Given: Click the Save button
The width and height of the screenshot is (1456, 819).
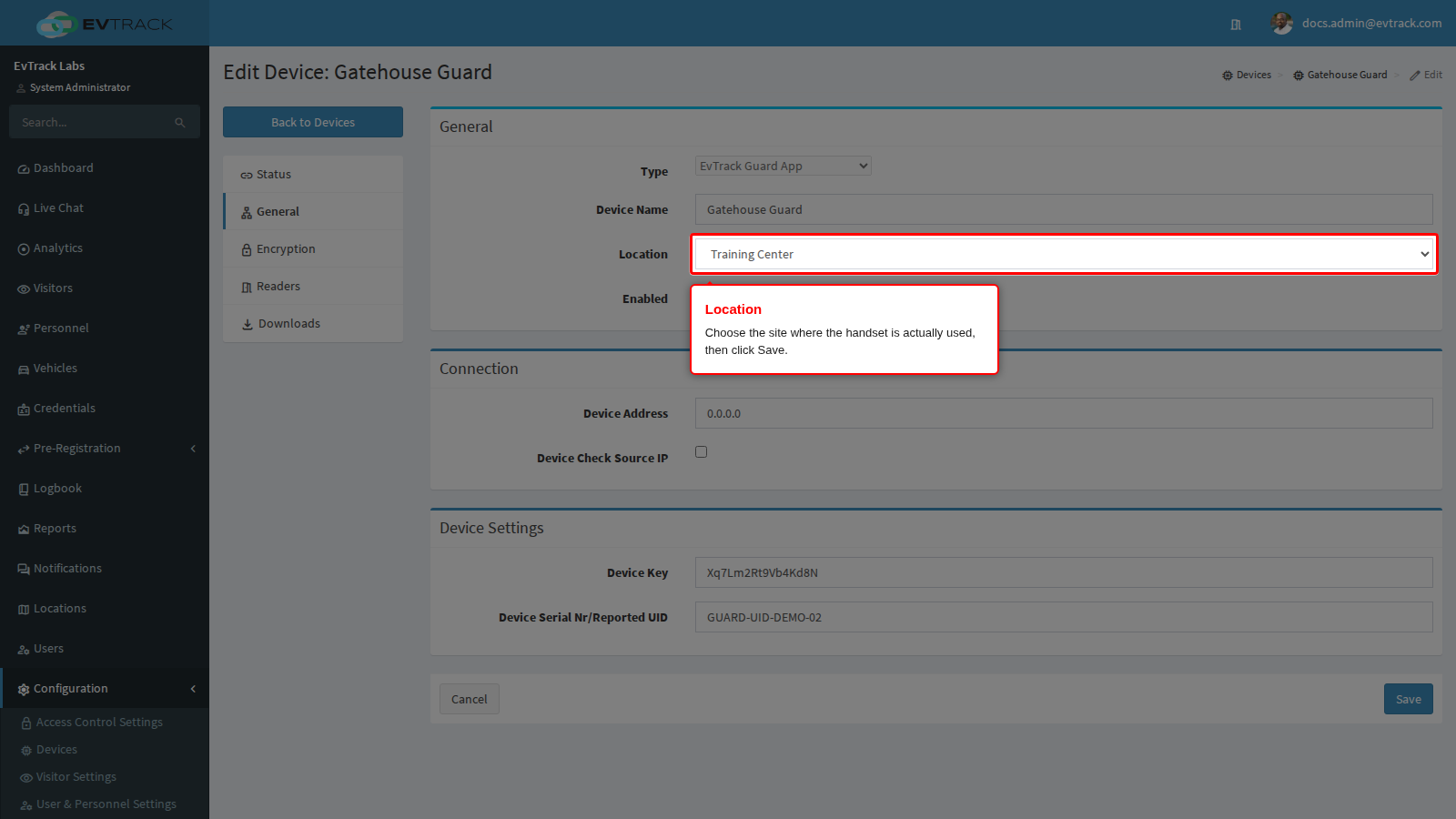Looking at the screenshot, I should [1409, 699].
